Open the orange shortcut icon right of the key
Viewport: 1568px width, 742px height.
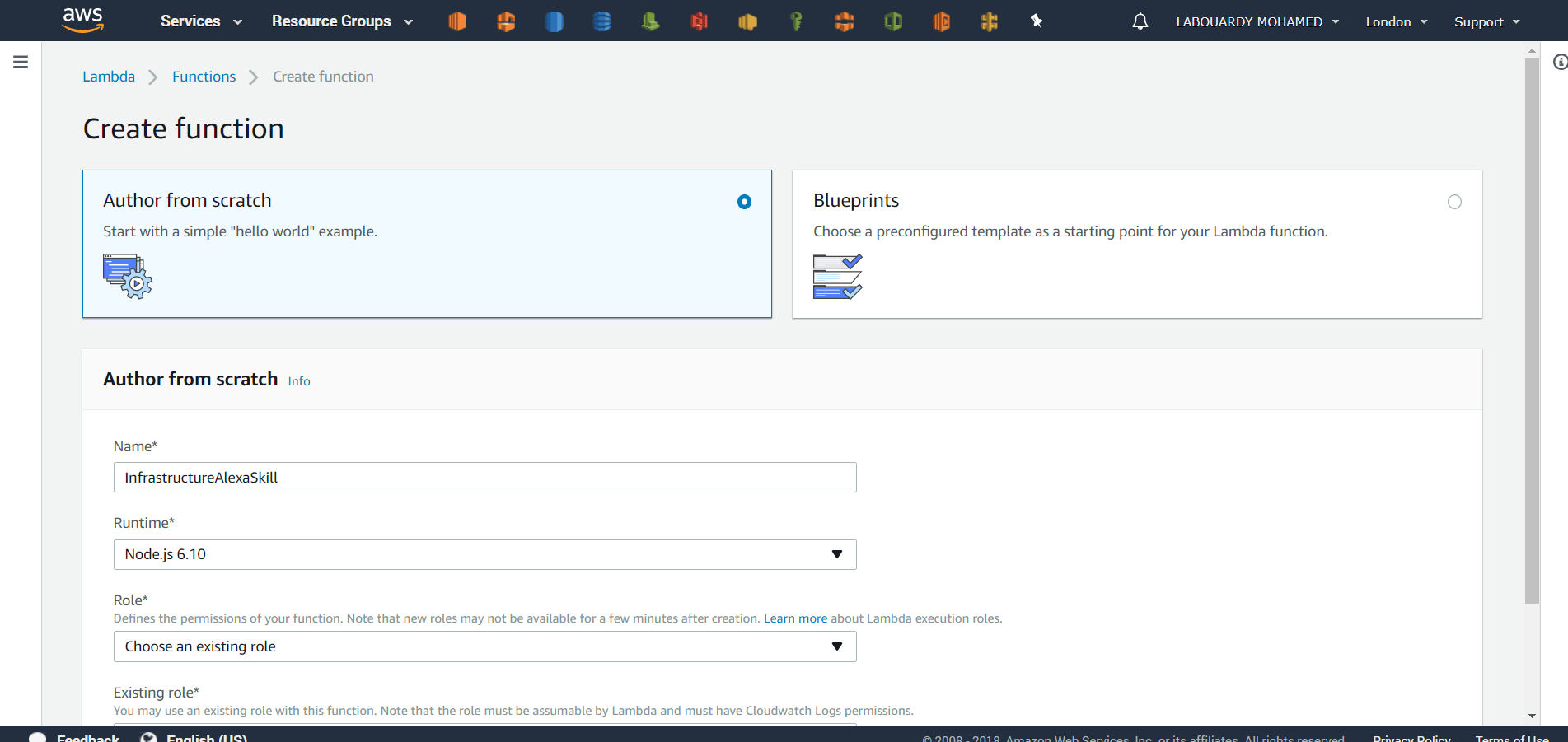[x=845, y=21]
